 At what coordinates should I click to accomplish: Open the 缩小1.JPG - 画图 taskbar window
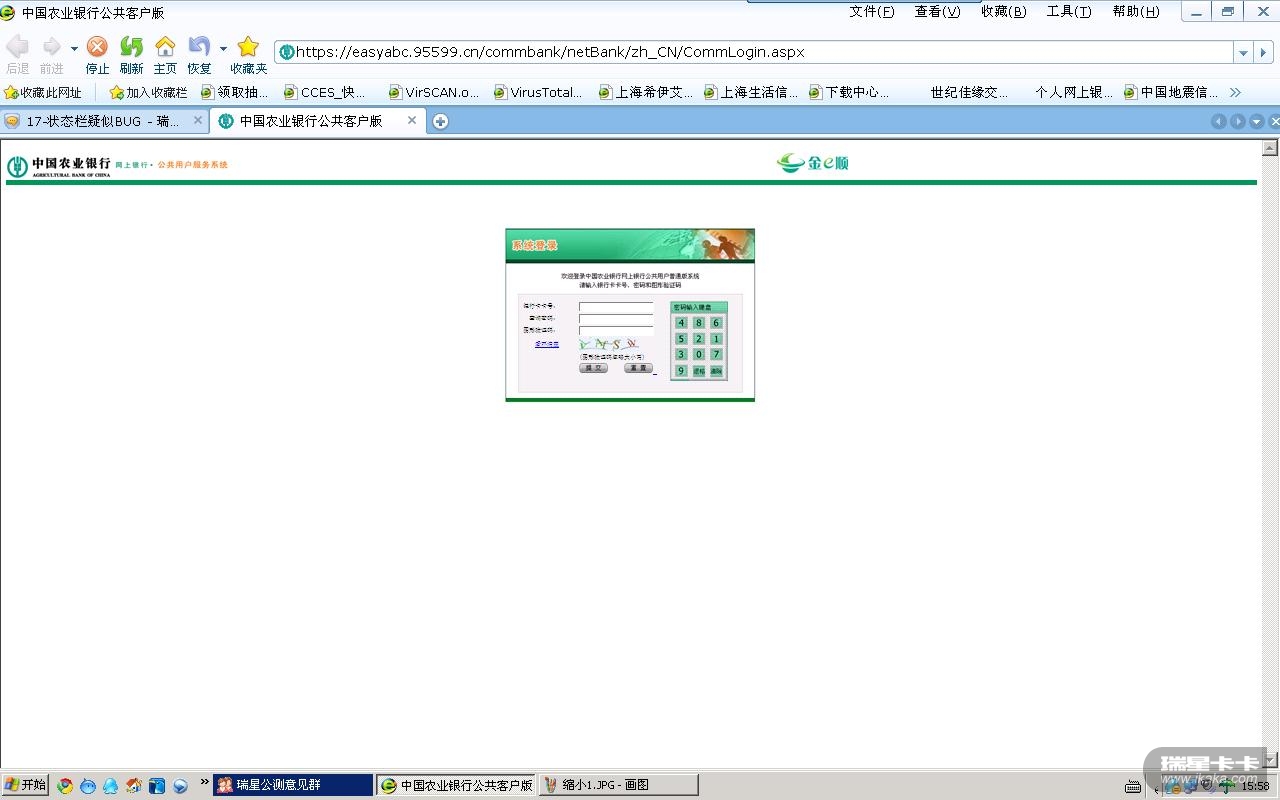[618, 785]
